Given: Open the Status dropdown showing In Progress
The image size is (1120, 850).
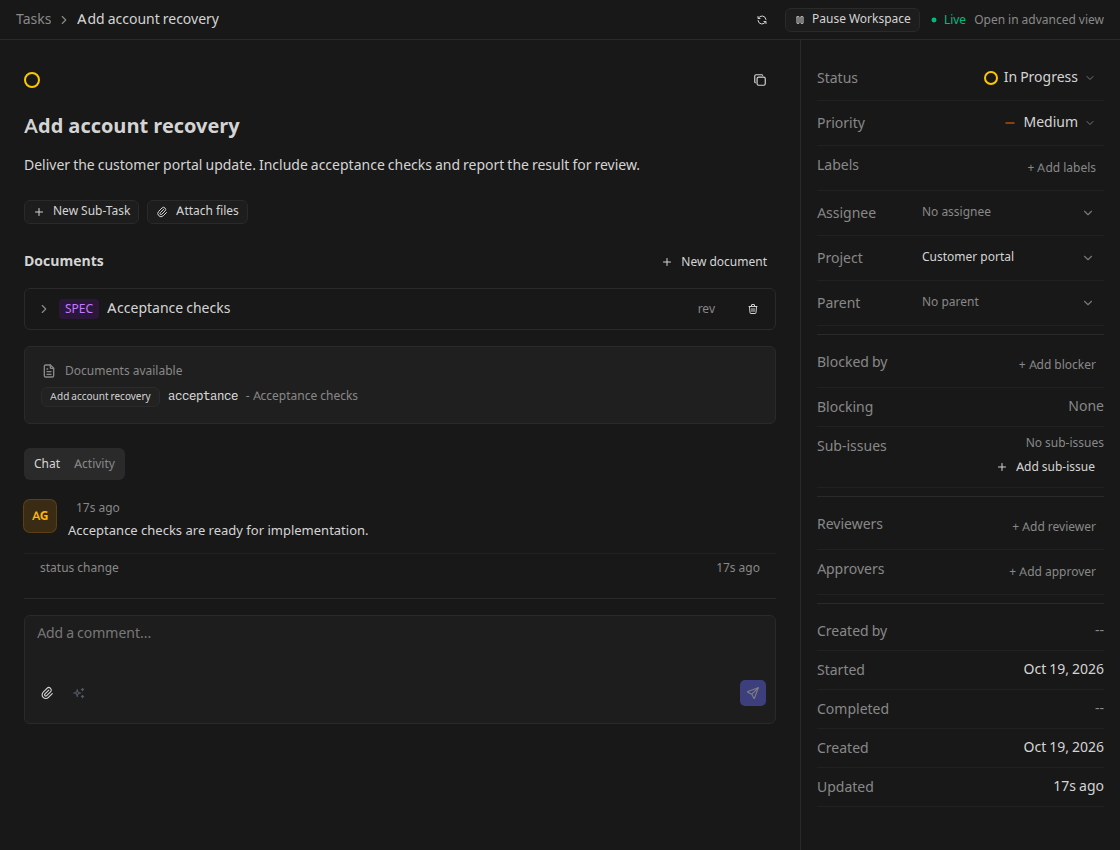Looking at the screenshot, I should tap(1039, 77).
